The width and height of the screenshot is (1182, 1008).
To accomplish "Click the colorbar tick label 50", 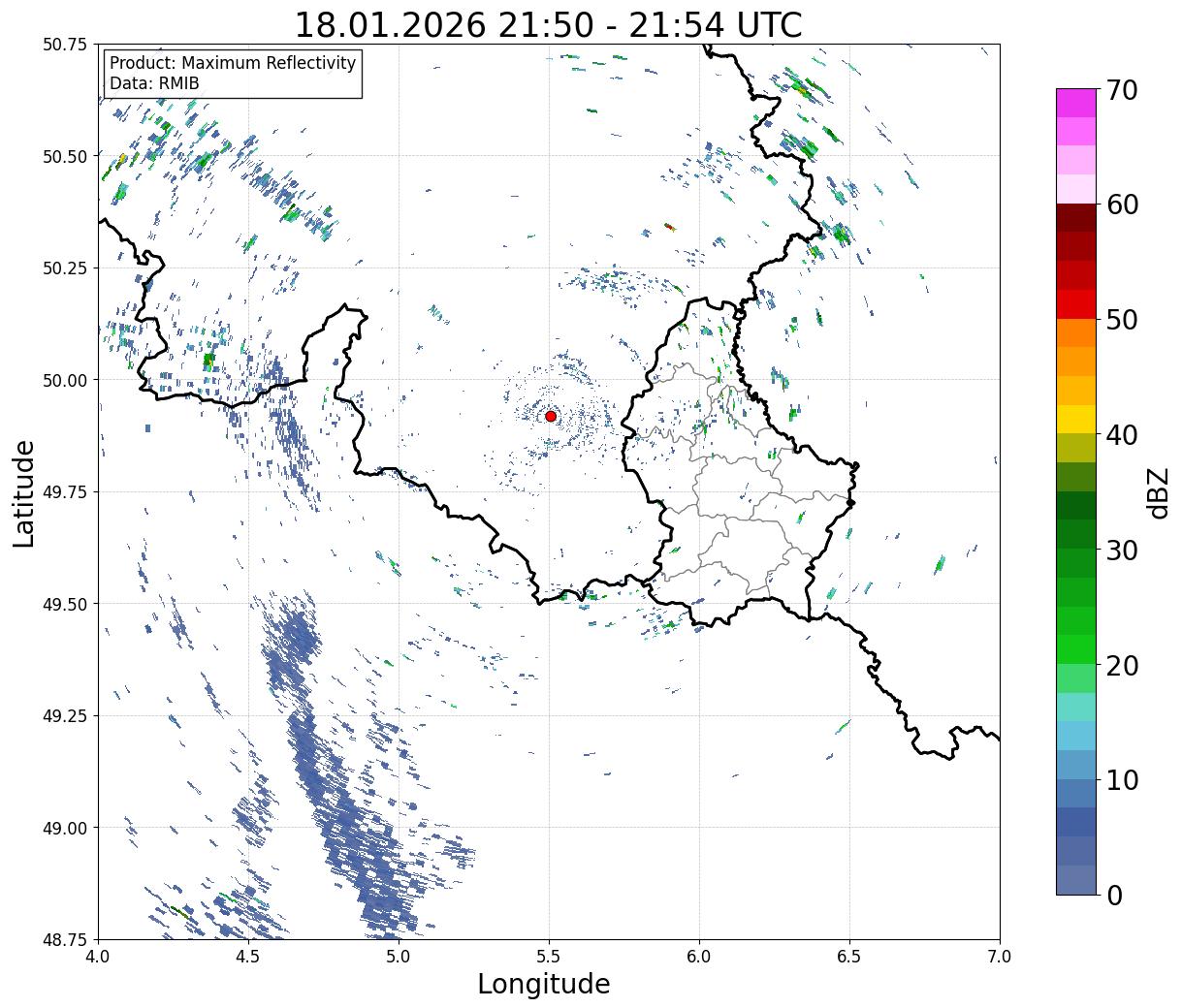I will click(1122, 320).
